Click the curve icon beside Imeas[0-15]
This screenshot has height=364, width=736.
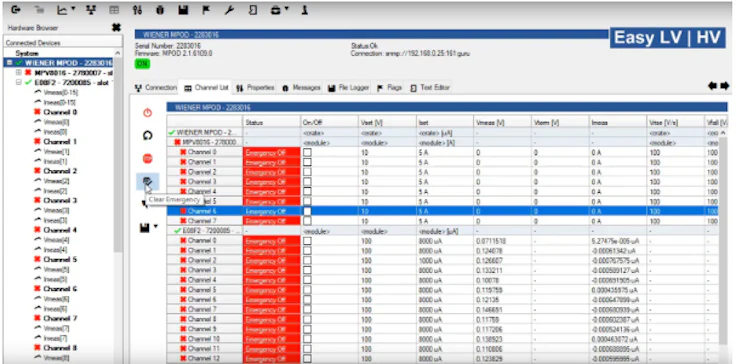click(x=38, y=102)
